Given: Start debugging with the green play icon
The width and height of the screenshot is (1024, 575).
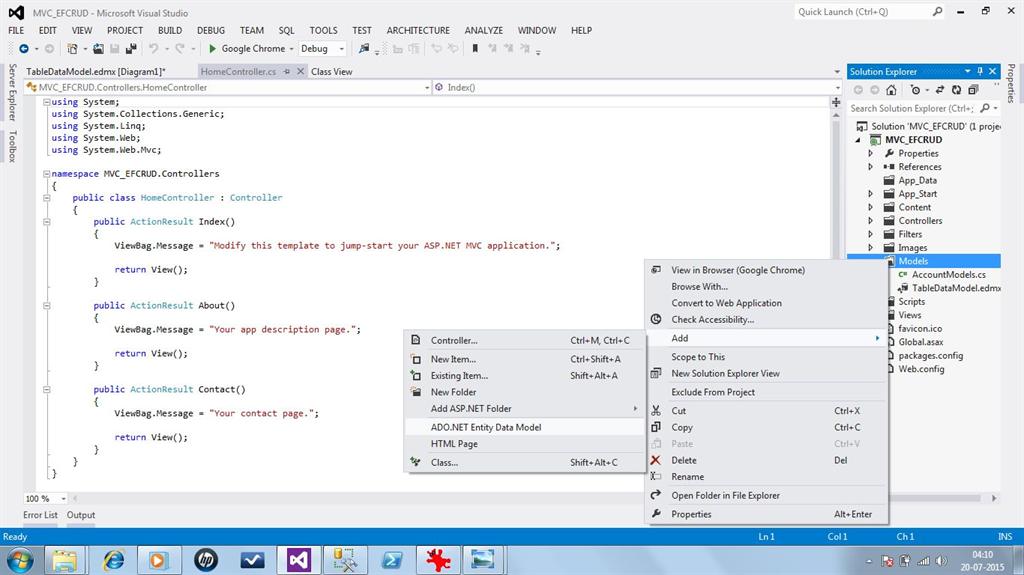Looking at the screenshot, I should coord(212,48).
